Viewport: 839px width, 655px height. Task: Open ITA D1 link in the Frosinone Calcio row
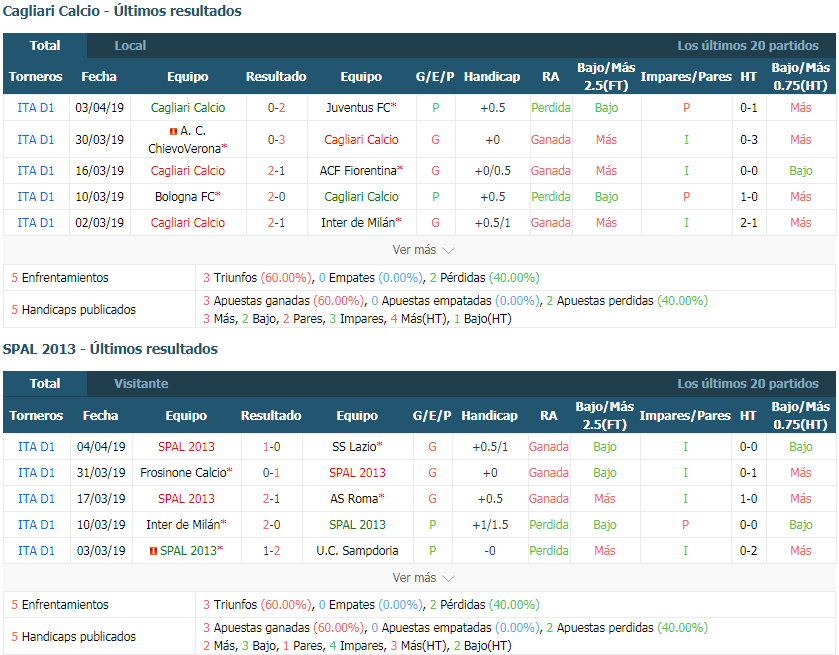click(x=36, y=473)
